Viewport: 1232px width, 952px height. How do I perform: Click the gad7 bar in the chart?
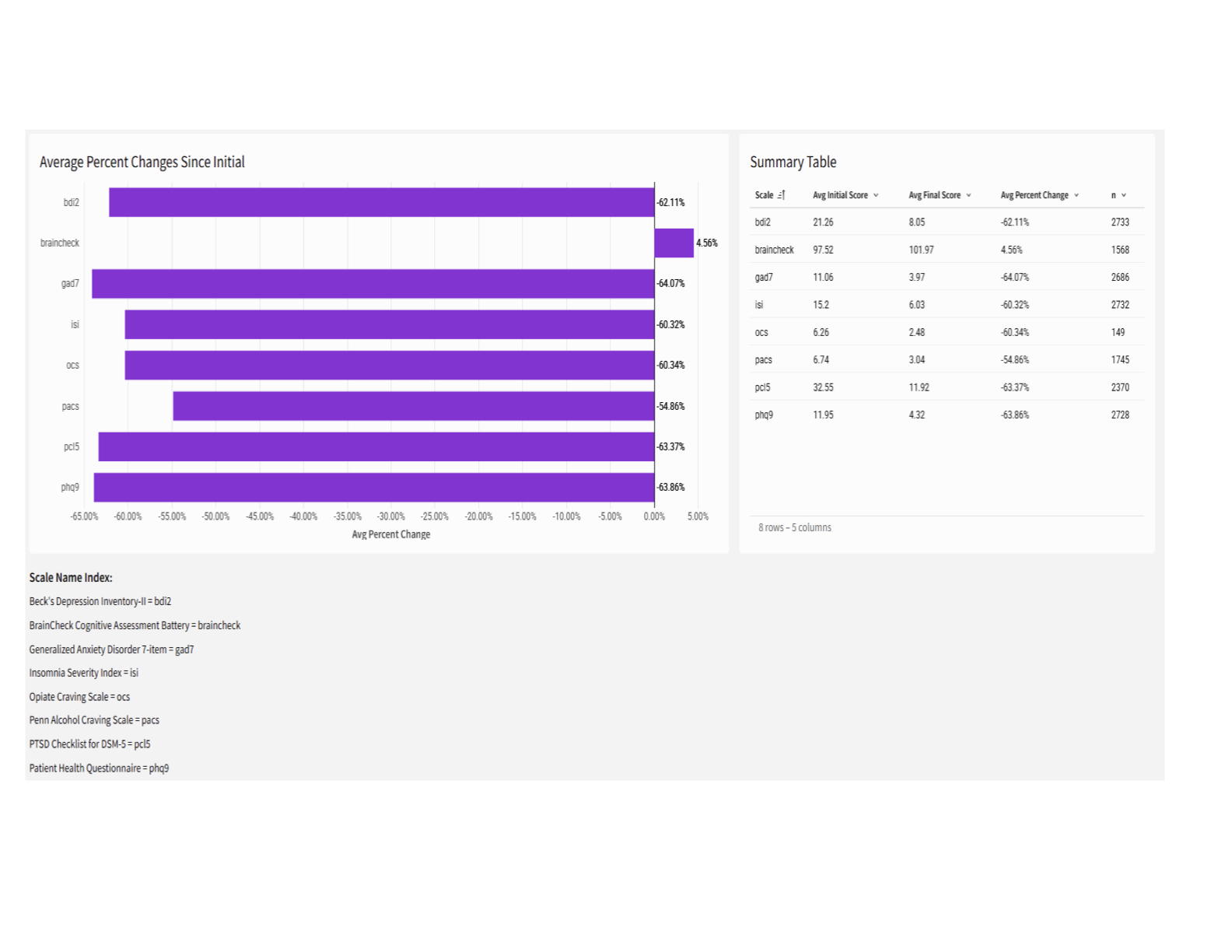click(x=373, y=284)
